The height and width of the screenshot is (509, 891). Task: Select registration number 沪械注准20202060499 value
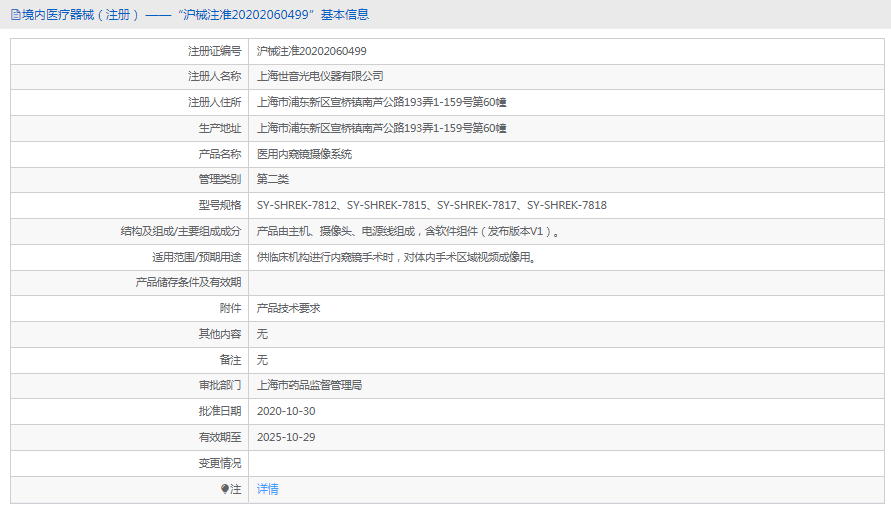311,51
